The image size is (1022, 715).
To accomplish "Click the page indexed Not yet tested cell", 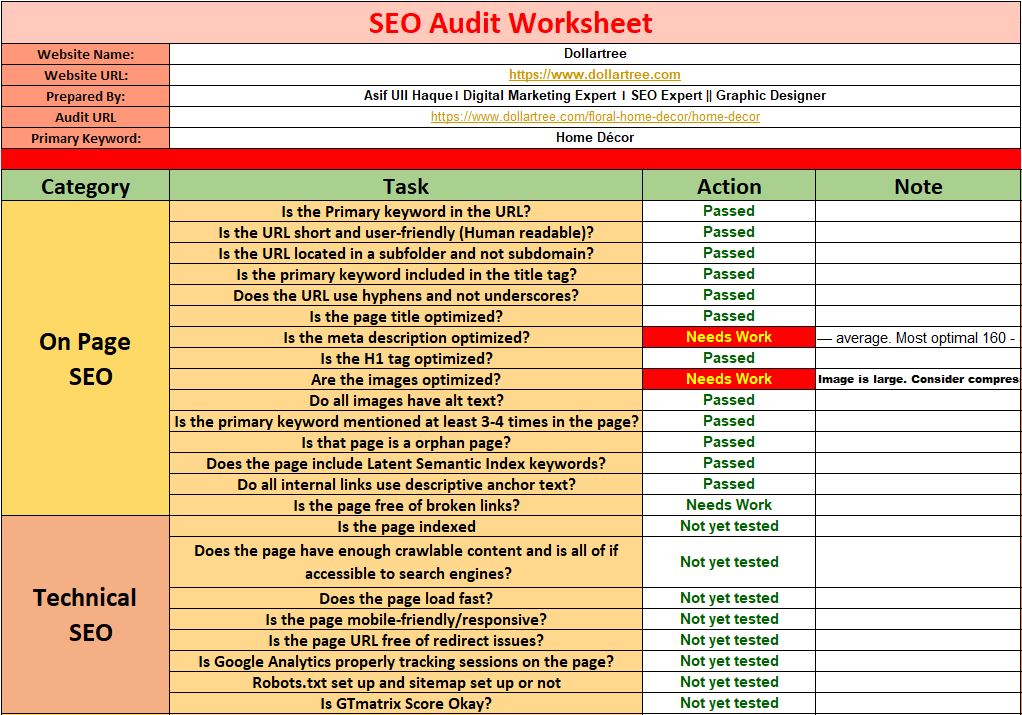I will tap(729, 526).
